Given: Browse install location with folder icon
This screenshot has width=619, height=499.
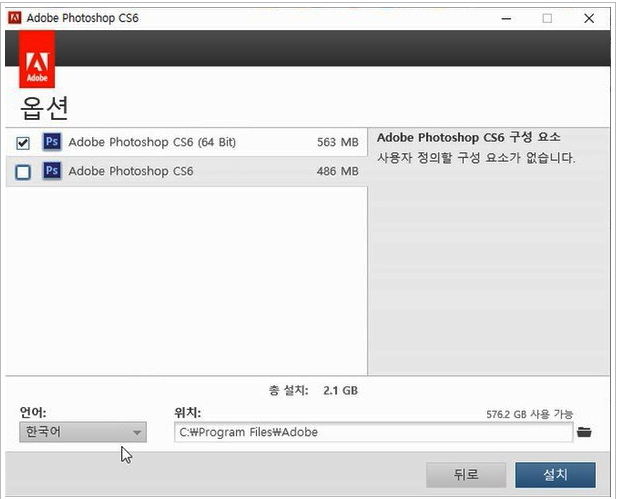Looking at the screenshot, I should click(584, 432).
